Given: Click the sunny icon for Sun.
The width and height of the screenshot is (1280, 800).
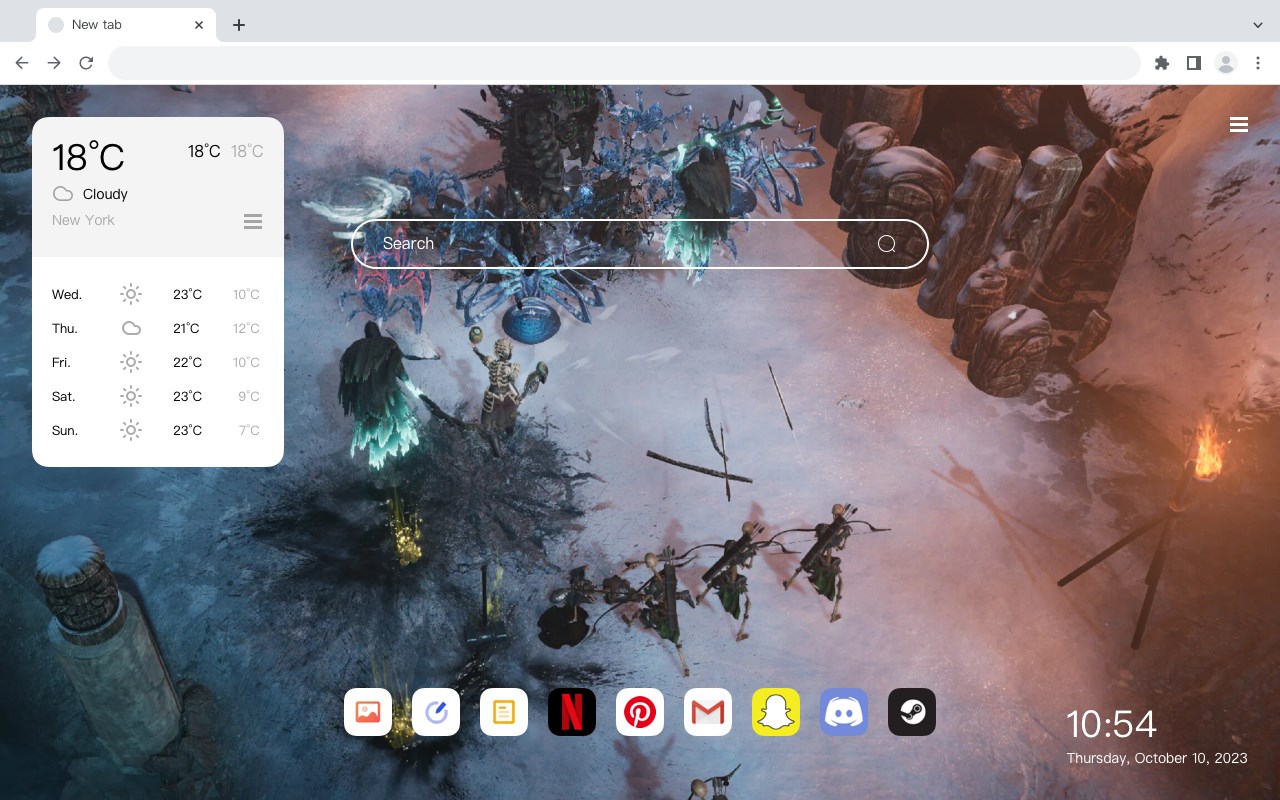Looking at the screenshot, I should [131, 430].
